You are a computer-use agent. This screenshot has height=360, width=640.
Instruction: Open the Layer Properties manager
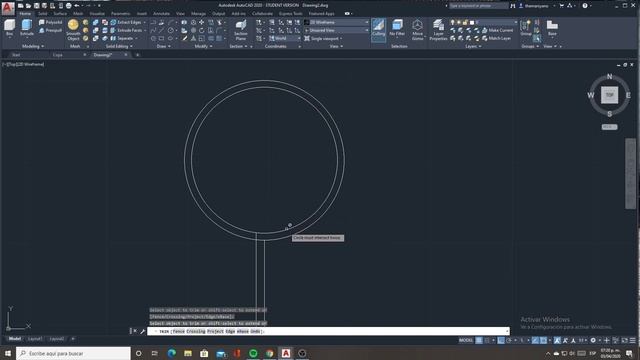tap(438, 30)
